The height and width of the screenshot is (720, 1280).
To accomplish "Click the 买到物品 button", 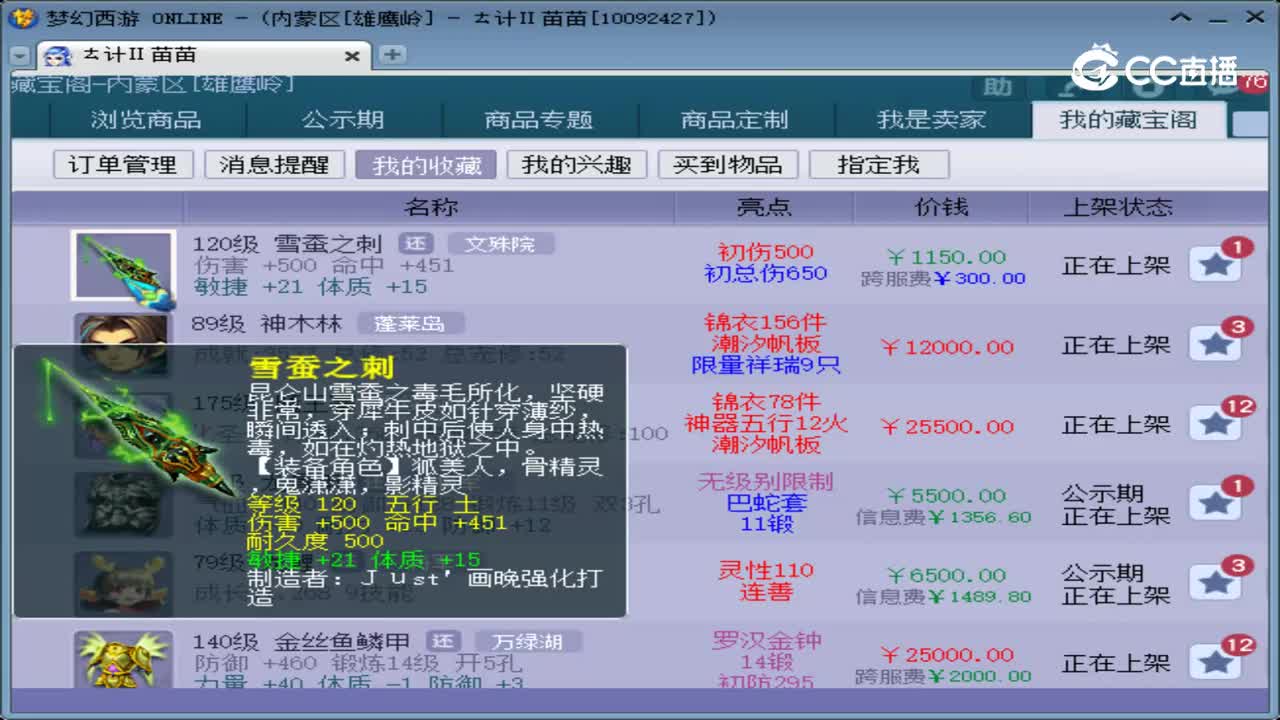I will [728, 164].
